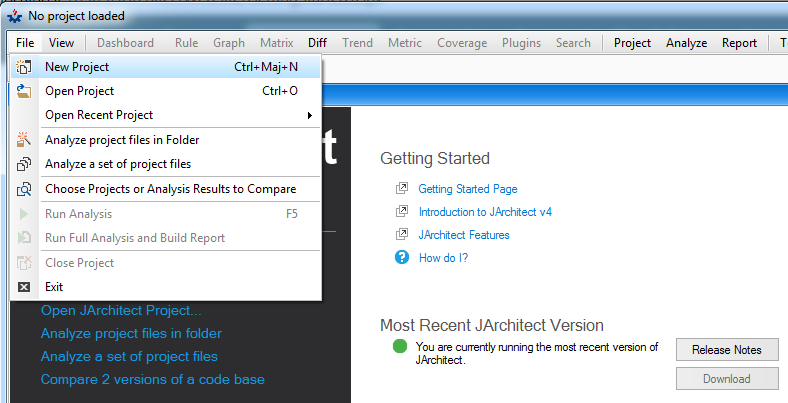Click the Run Analysis play icon

tap(24, 214)
